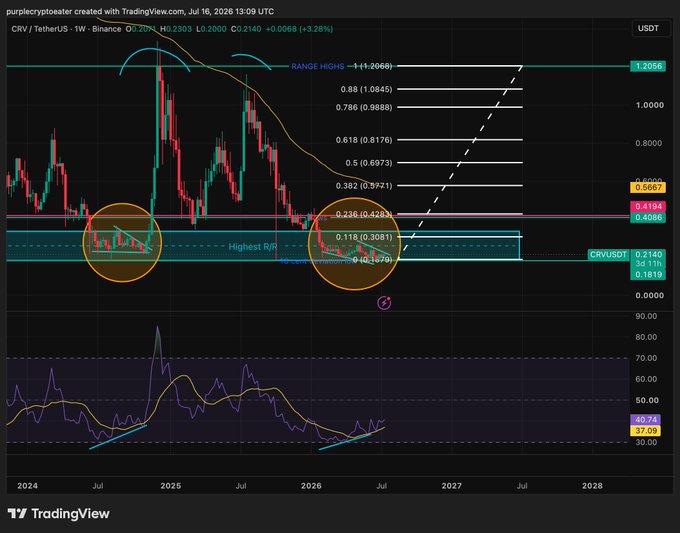This screenshot has height=533, width=680.
Task: Click the 1.2056 range highs price tag
Action: [648, 66]
